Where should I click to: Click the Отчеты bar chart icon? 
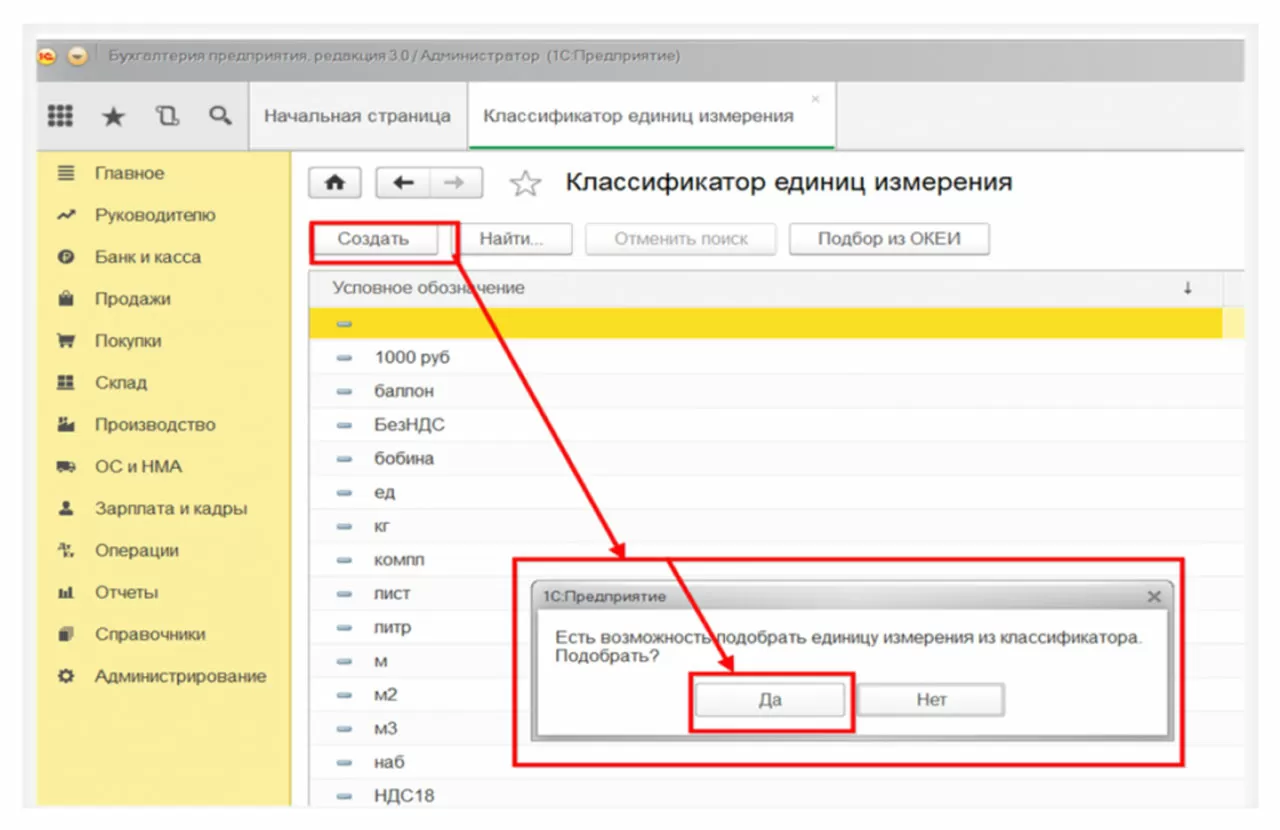pos(67,592)
